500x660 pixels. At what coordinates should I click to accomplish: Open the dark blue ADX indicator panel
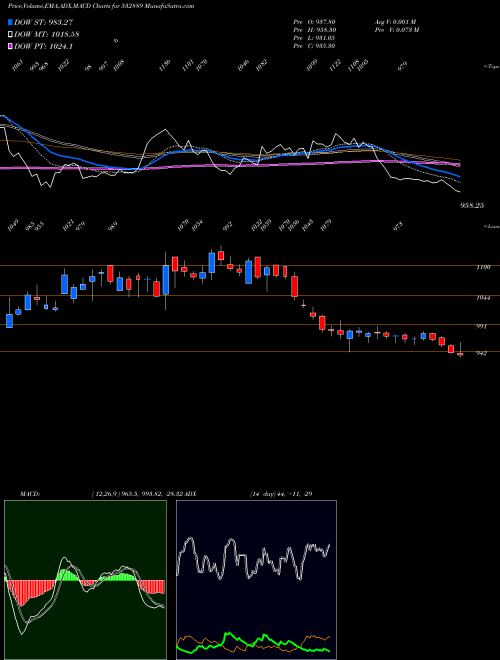coord(256,580)
